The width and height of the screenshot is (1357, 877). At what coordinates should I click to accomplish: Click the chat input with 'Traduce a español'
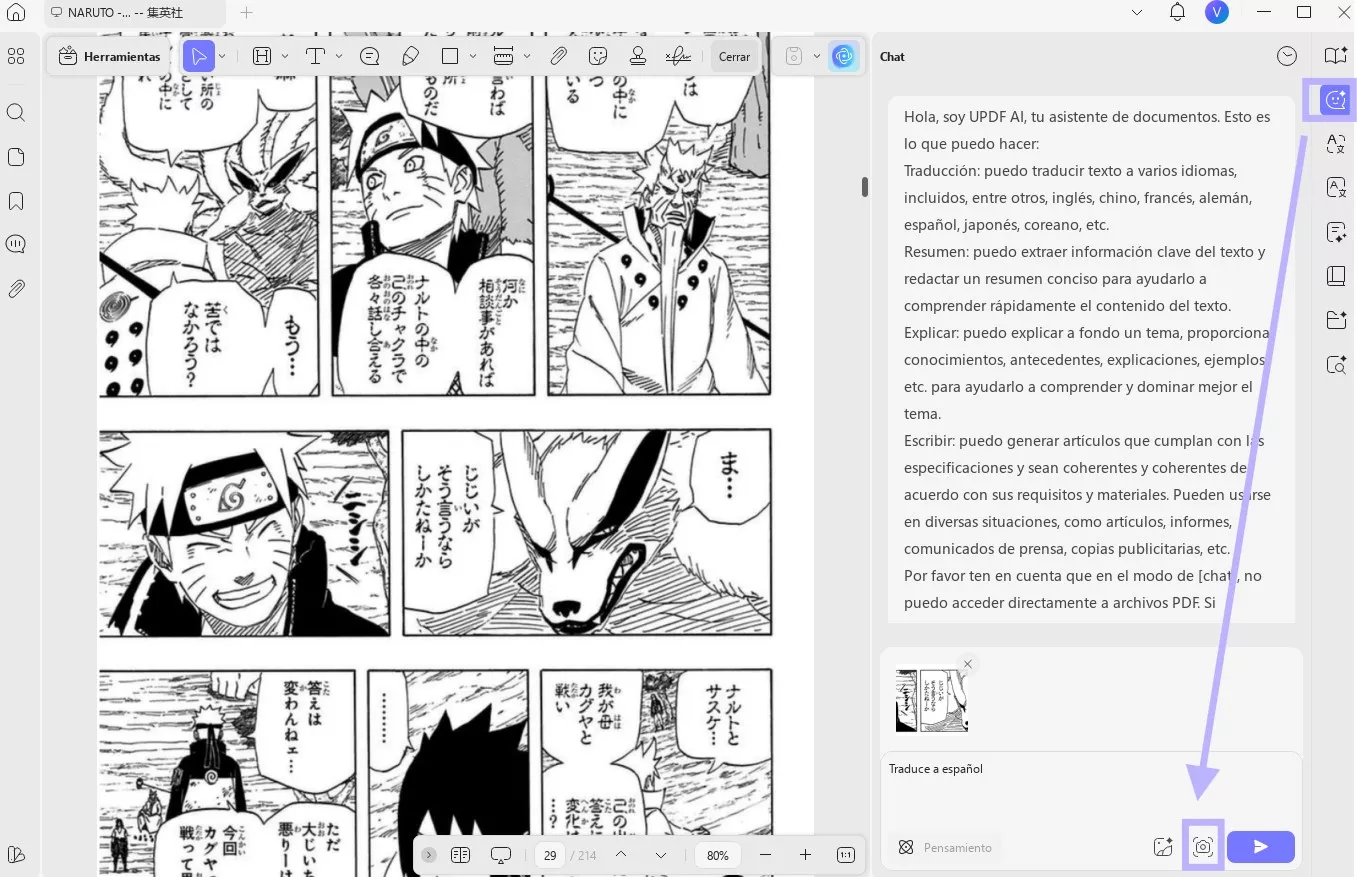[1091, 790]
